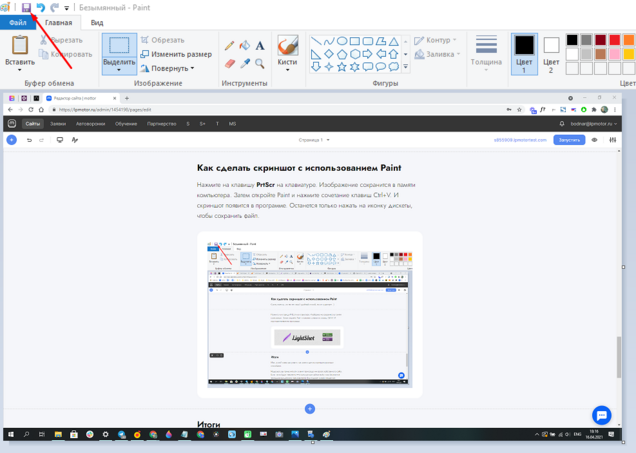Viewport: 636px width, 453px height.
Task: Choose the rectangular Выделить selection tool
Action: (x=119, y=45)
